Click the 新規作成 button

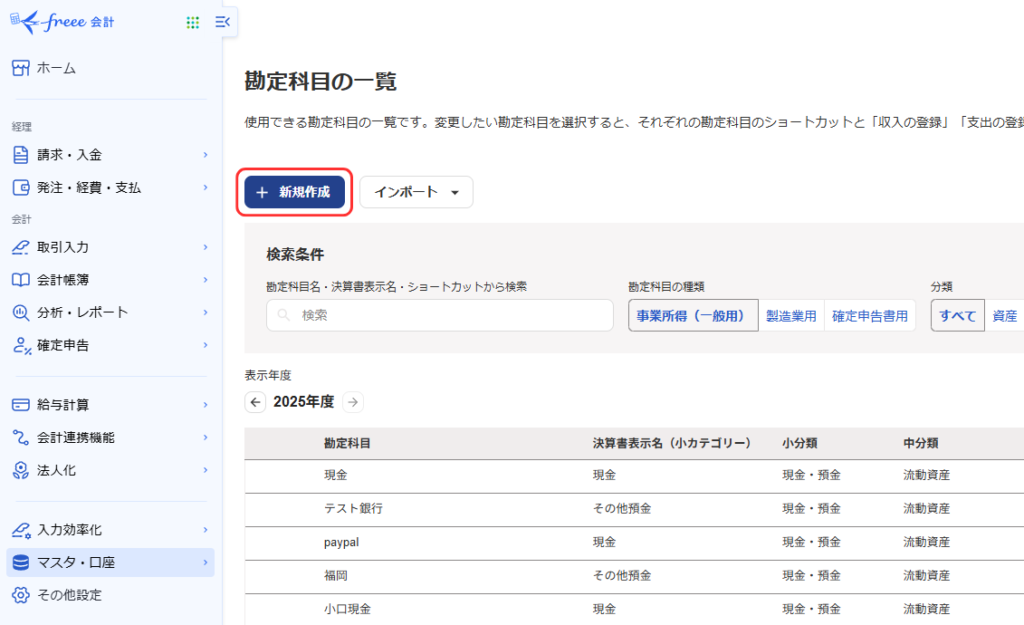click(294, 192)
